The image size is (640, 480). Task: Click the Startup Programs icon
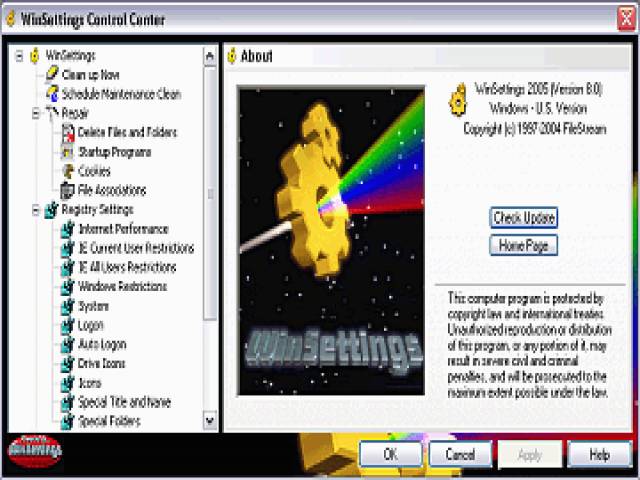coord(67,152)
